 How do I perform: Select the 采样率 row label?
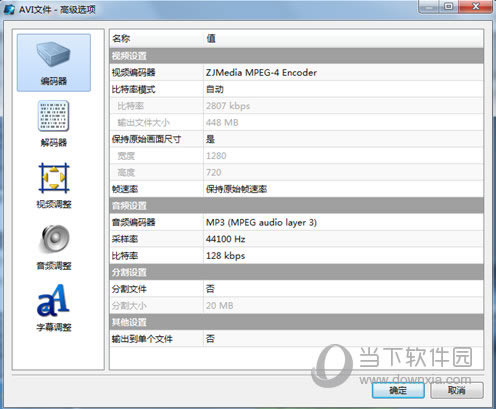[125, 239]
